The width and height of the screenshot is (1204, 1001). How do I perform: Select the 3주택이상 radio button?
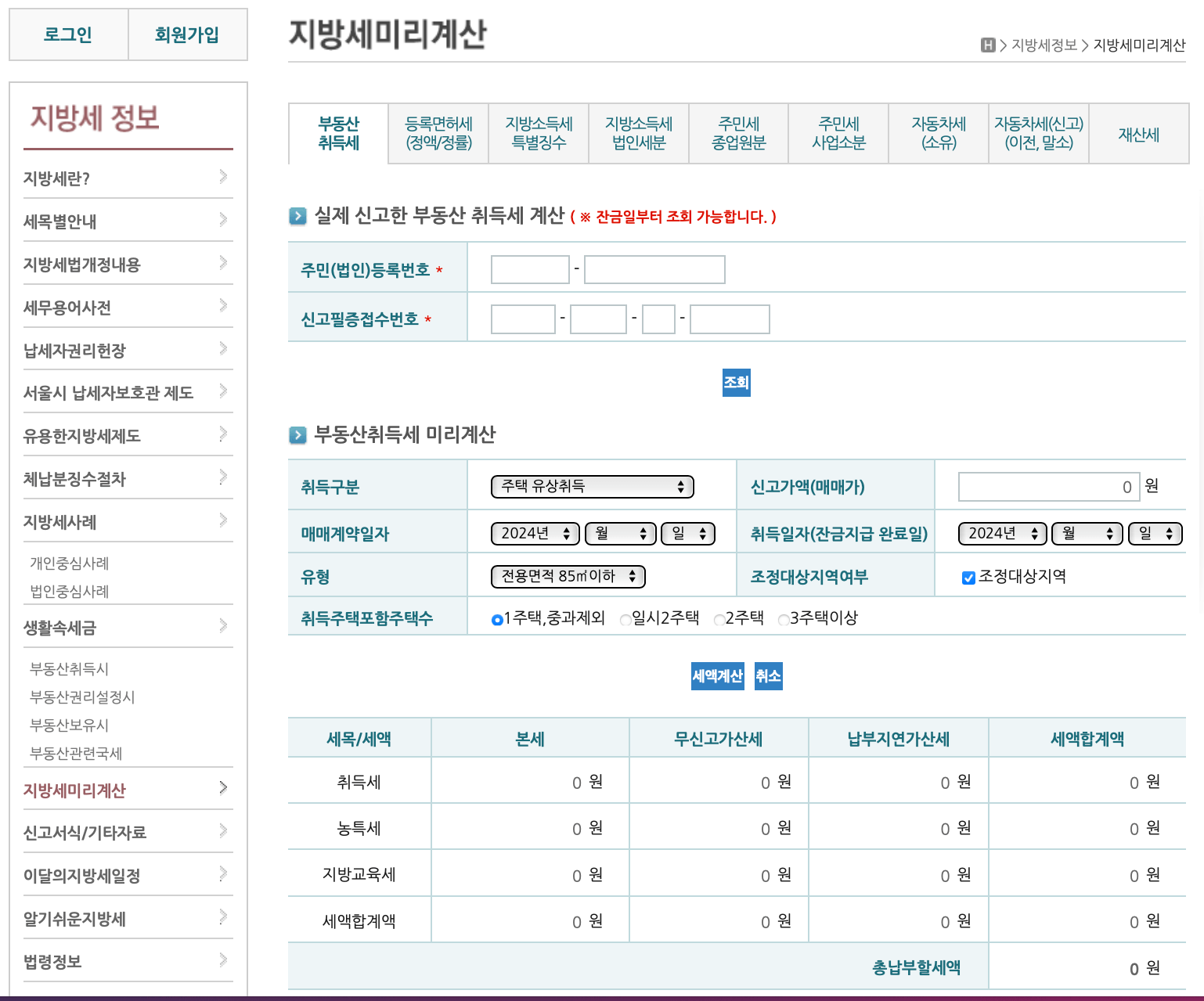(x=784, y=619)
